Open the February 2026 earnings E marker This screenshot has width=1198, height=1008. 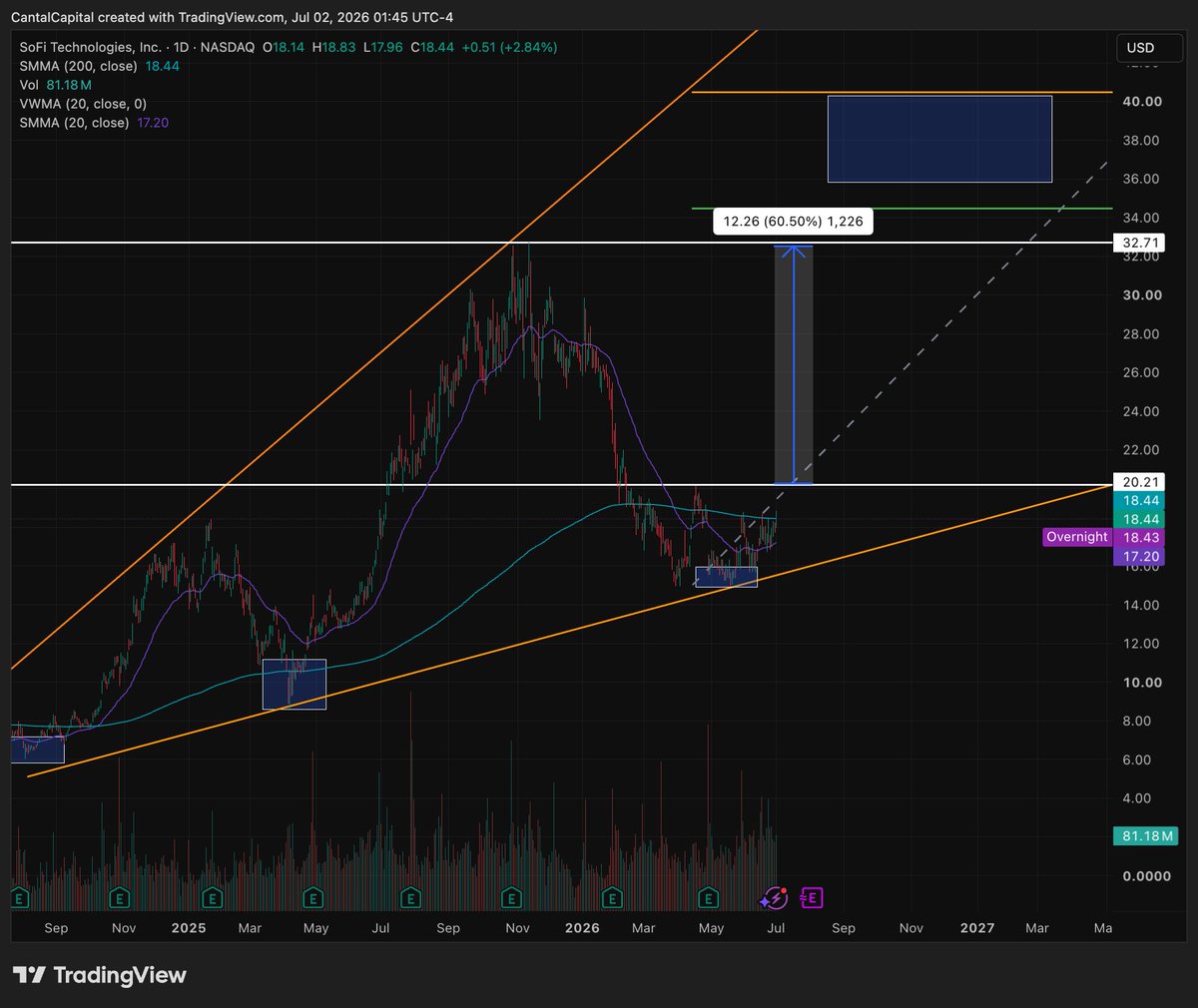point(613,898)
